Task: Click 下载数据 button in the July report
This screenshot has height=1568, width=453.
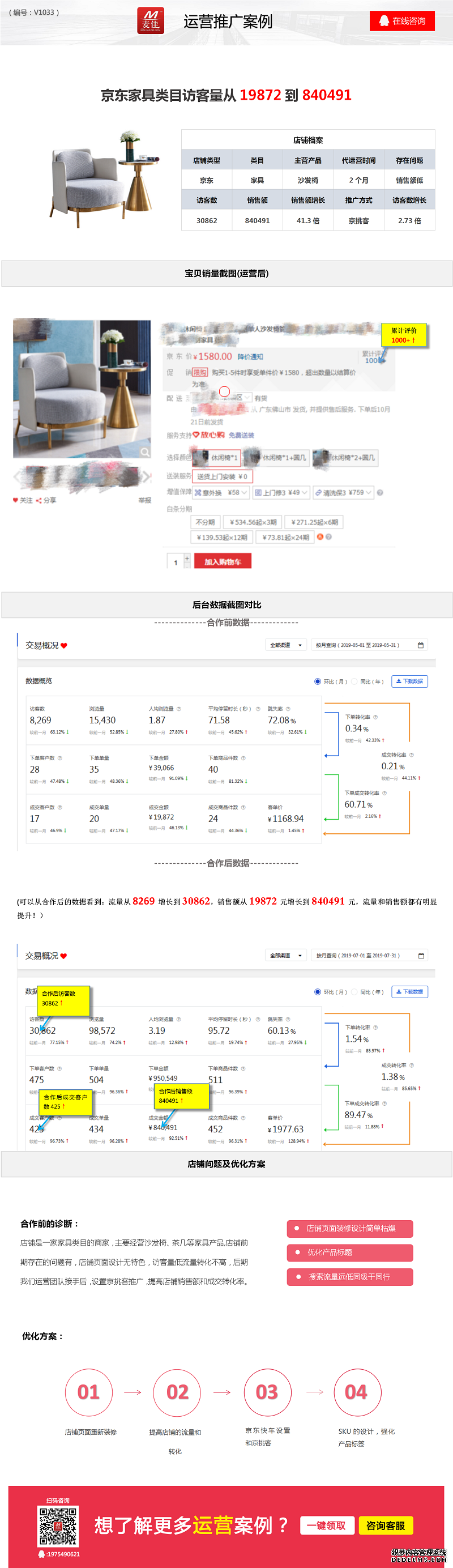Action: click(410, 991)
